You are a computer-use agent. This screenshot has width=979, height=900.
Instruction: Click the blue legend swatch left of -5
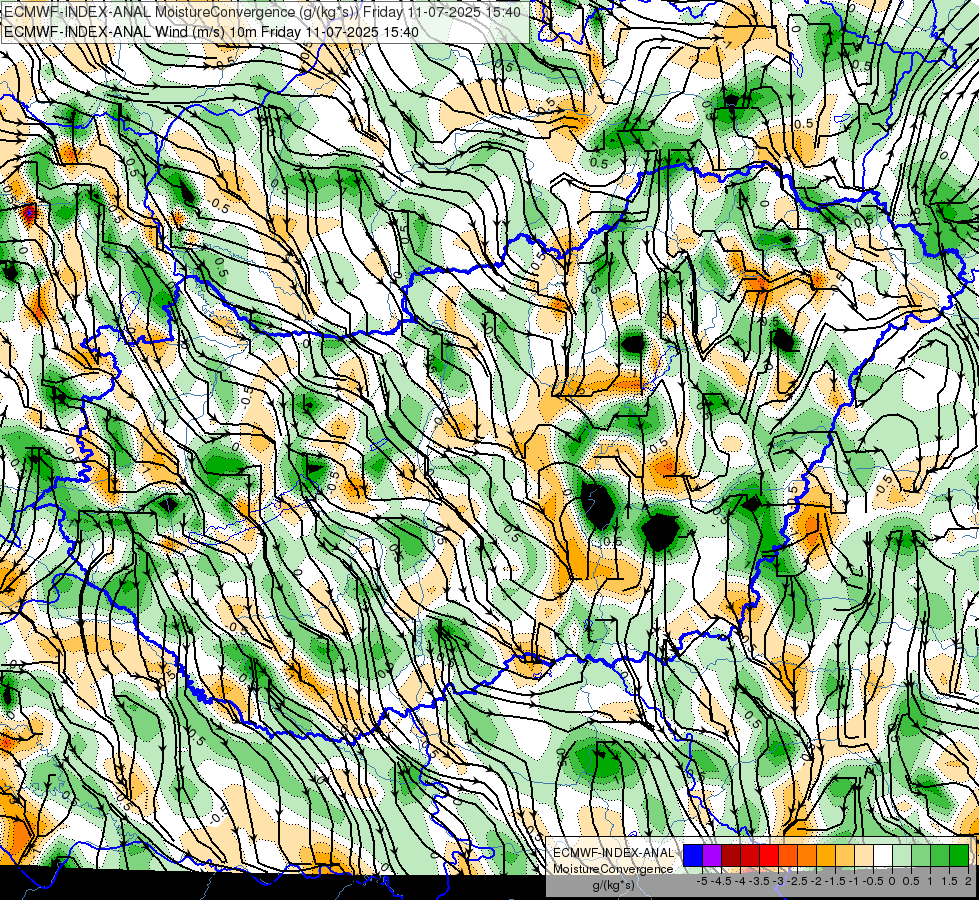coord(693,855)
